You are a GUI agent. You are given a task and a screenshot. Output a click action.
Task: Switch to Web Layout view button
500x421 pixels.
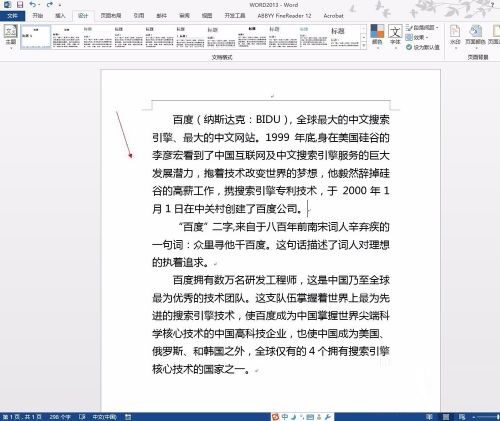pyautogui.click(x=462, y=417)
